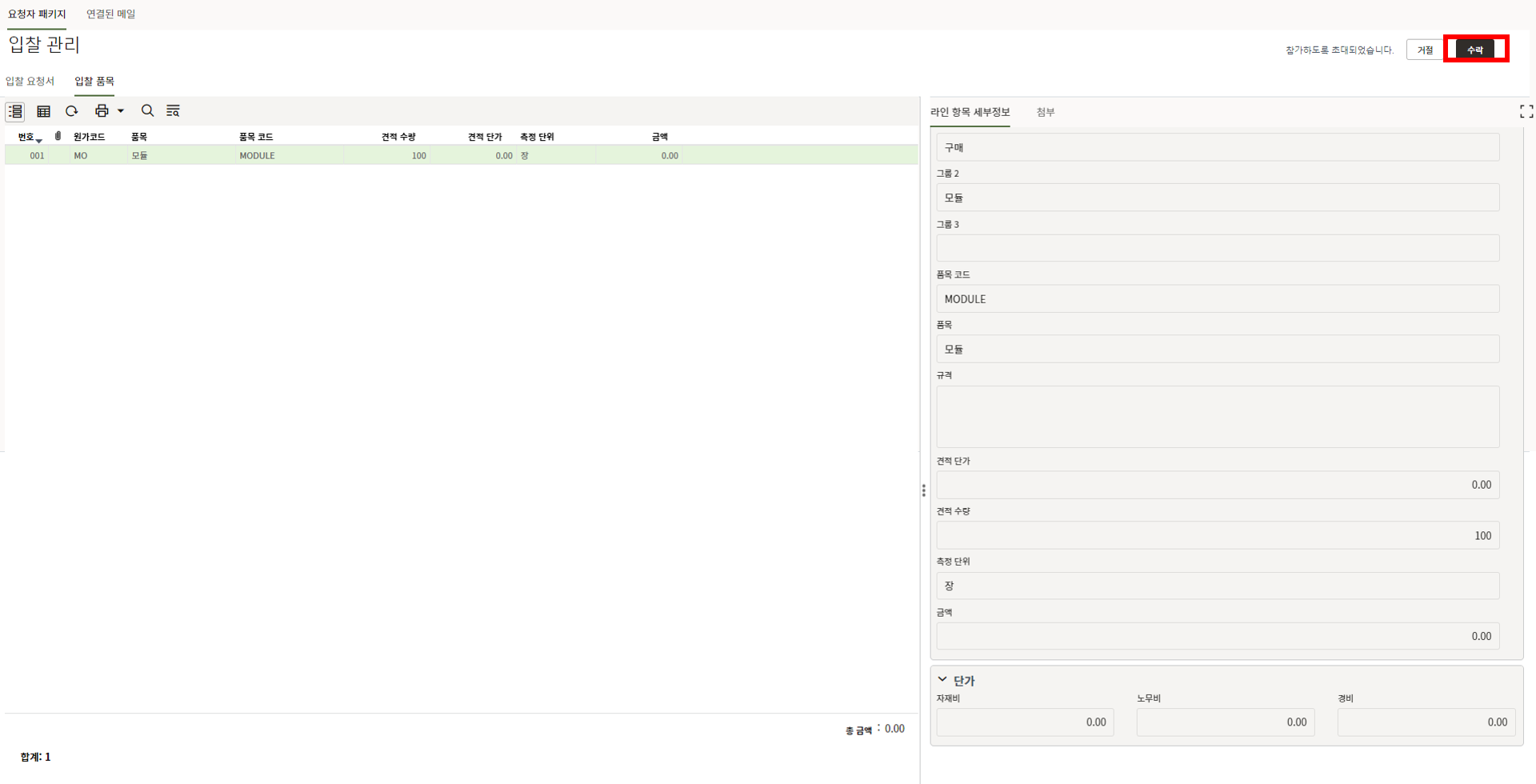Viewport: 1536px width, 784px height.
Task: Open the print options dropdown arrow
Action: 121,111
